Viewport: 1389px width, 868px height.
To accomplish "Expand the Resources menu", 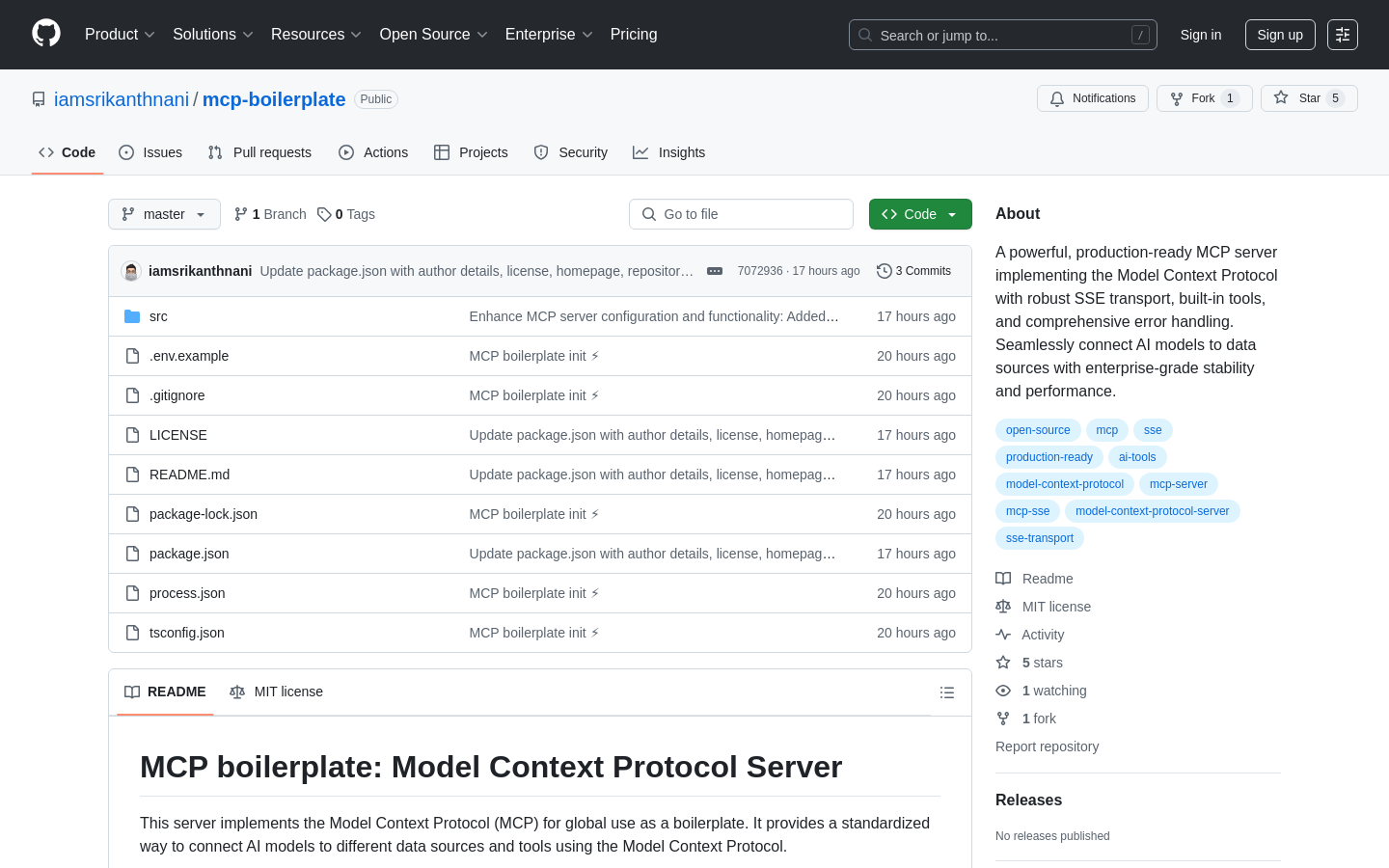I will pyautogui.click(x=316, y=35).
